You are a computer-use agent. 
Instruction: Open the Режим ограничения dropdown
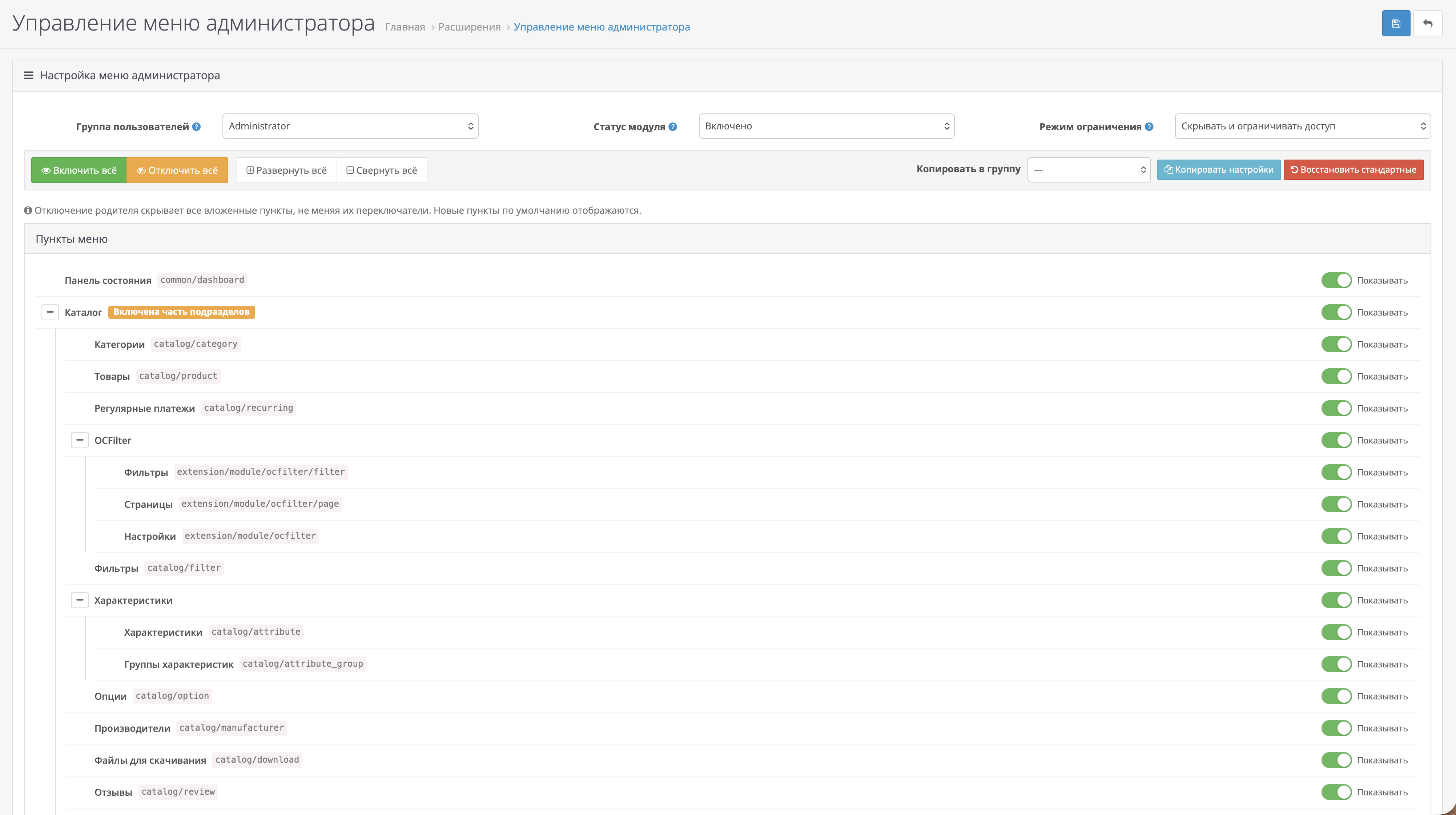(x=1303, y=126)
